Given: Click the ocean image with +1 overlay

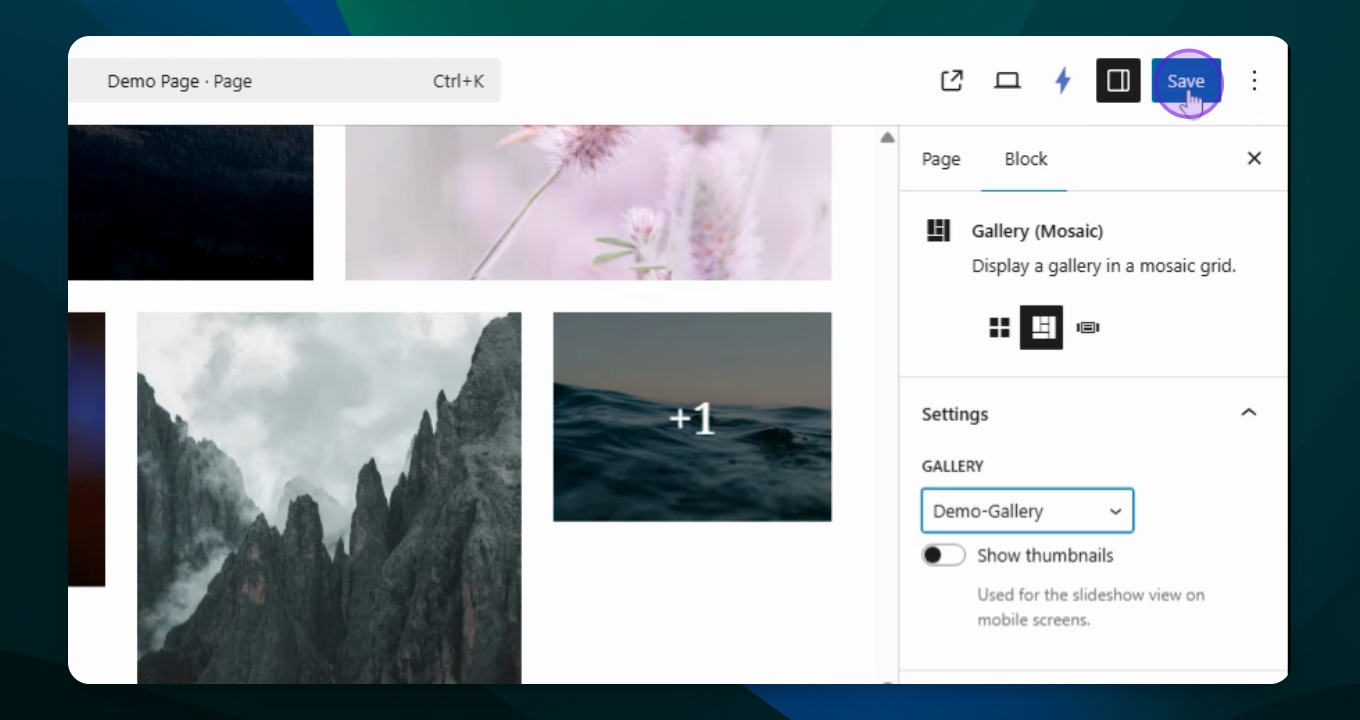Looking at the screenshot, I should (692, 417).
